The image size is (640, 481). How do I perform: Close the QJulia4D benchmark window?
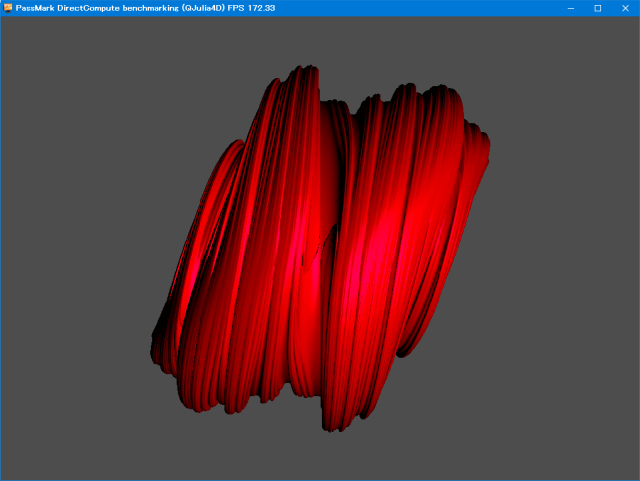625,8
